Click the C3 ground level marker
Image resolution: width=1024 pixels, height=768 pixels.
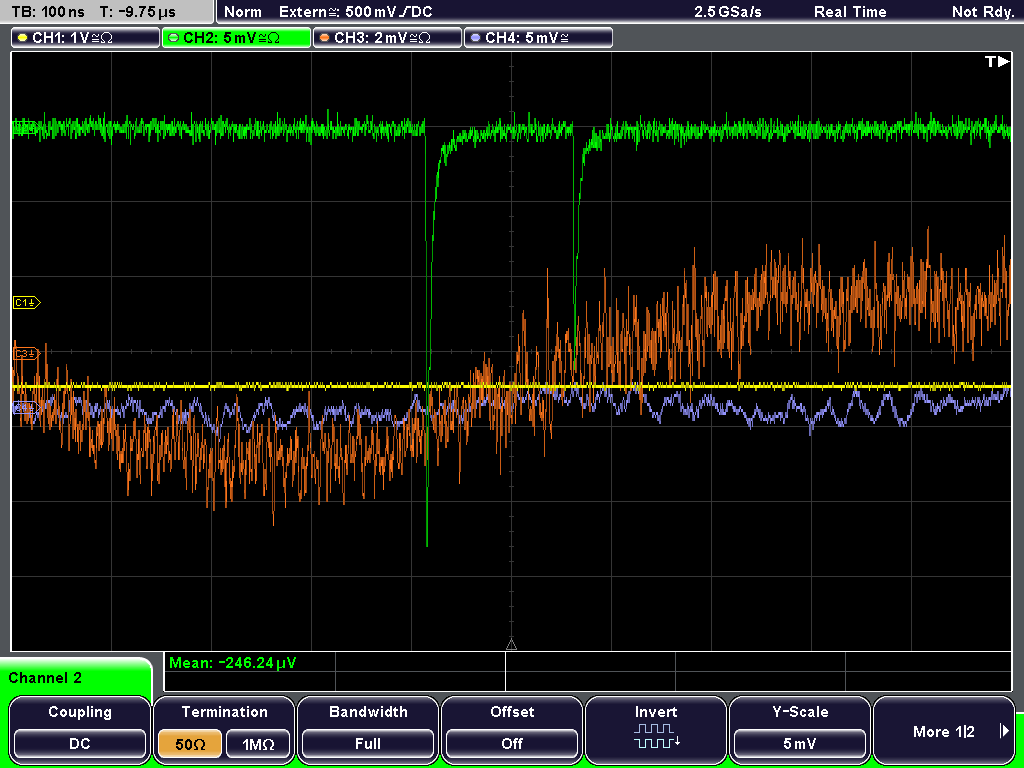27,353
